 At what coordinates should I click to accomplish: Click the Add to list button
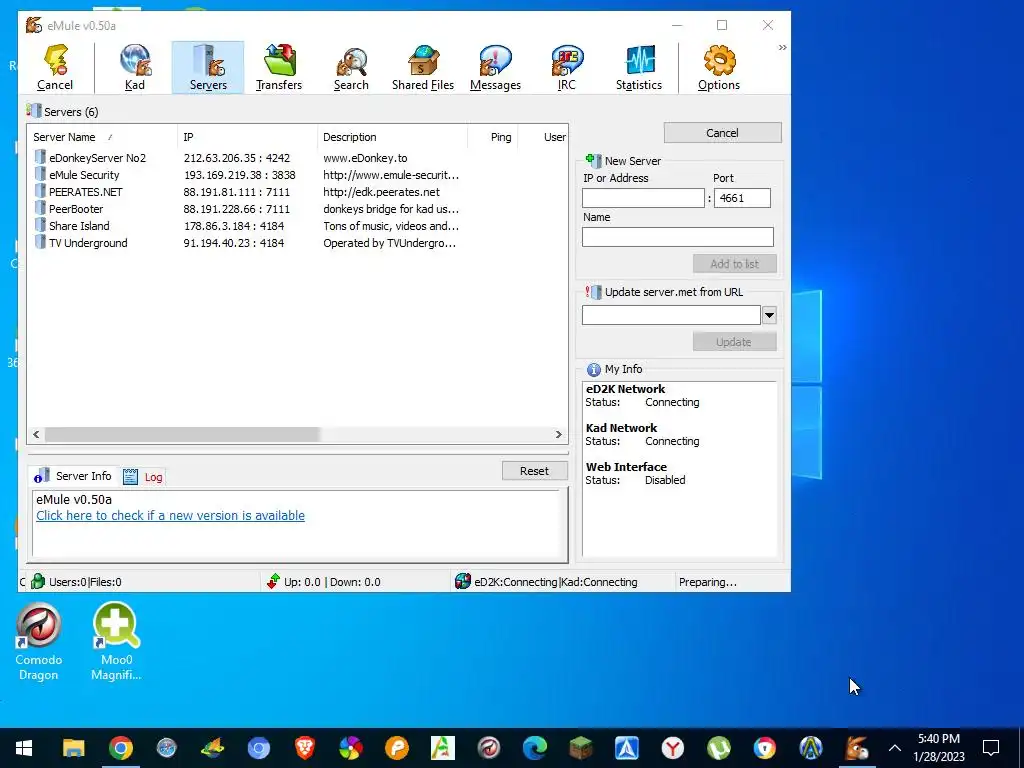coord(735,264)
